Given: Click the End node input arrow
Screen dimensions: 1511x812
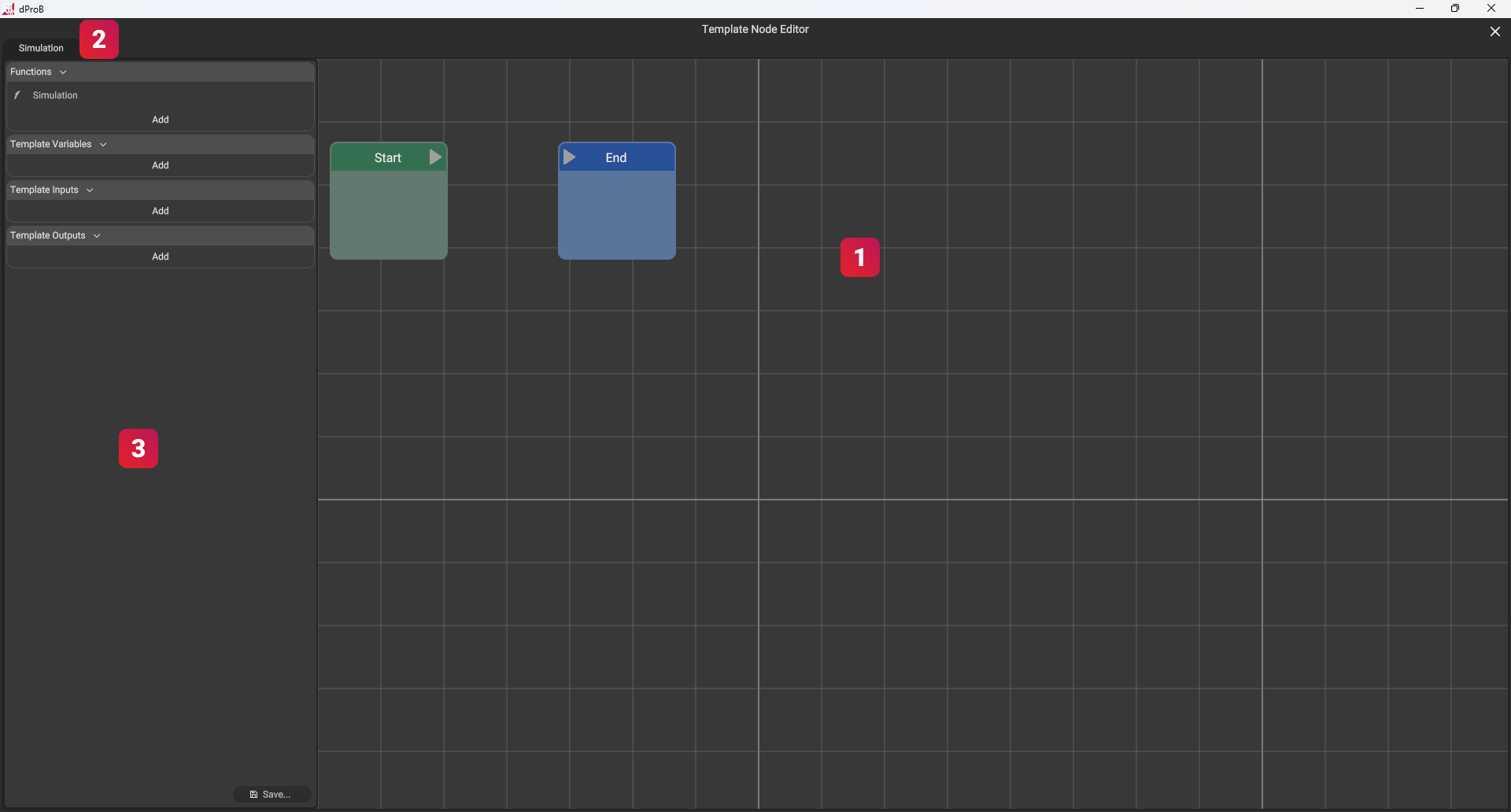Looking at the screenshot, I should [x=569, y=157].
